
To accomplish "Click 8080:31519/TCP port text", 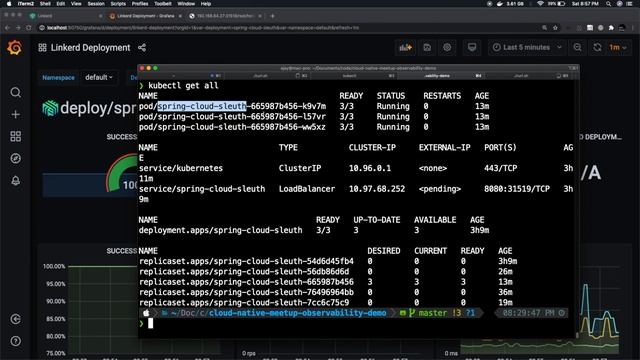I will pos(517,189).
